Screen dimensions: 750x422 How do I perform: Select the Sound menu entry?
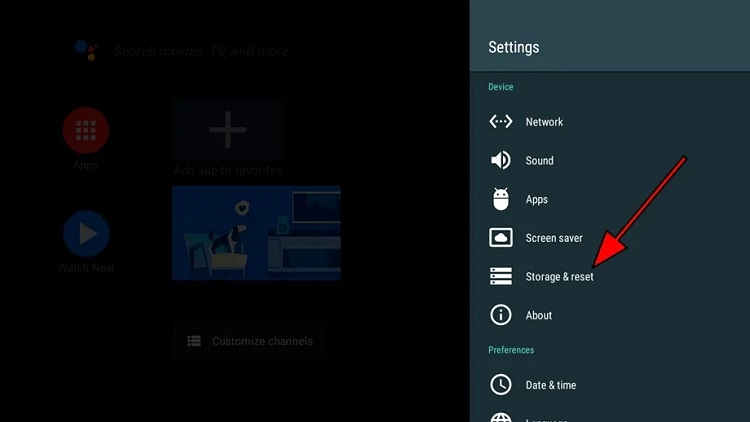(x=610, y=160)
